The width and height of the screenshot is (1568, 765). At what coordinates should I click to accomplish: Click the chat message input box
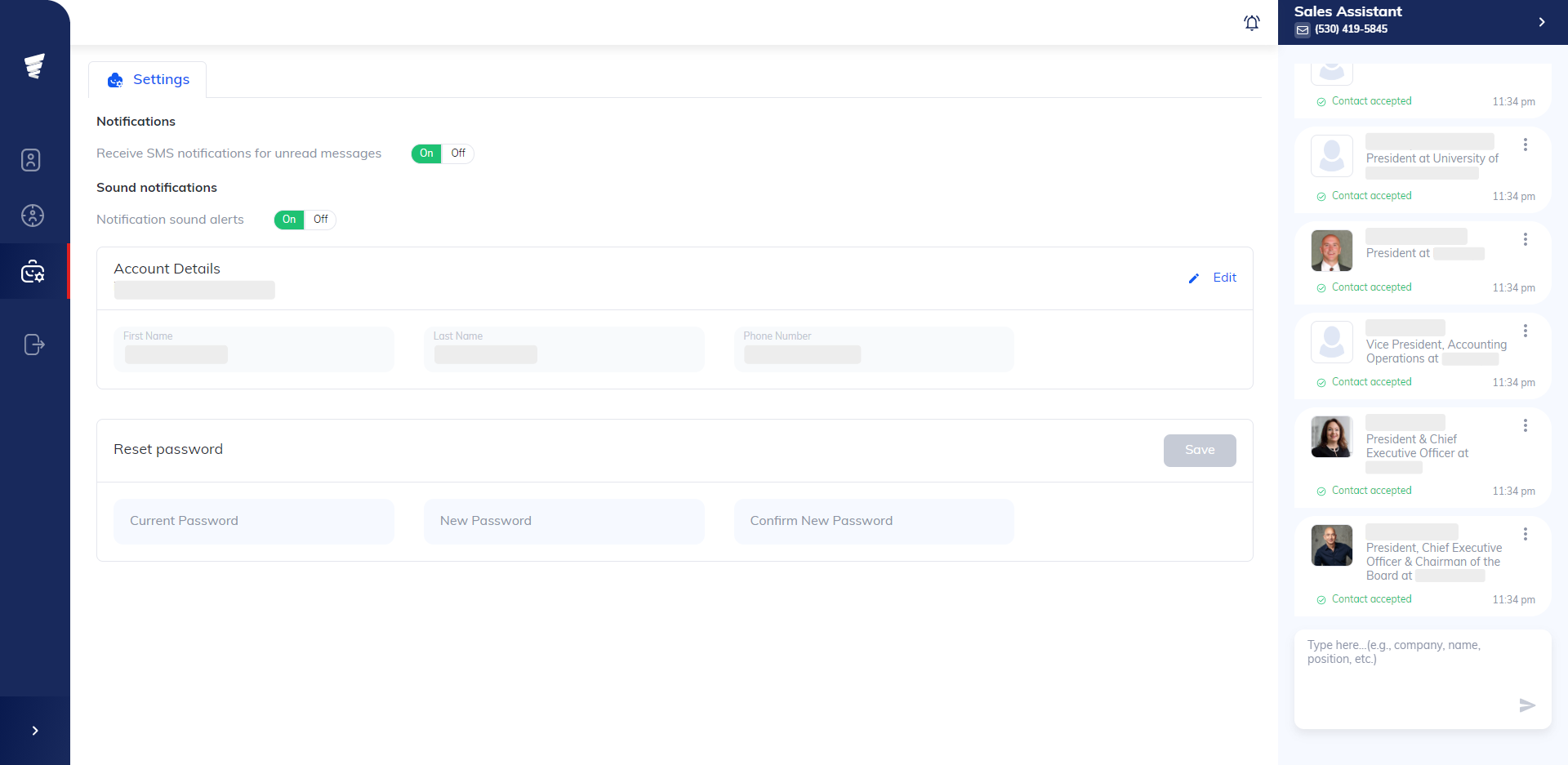(1421, 661)
